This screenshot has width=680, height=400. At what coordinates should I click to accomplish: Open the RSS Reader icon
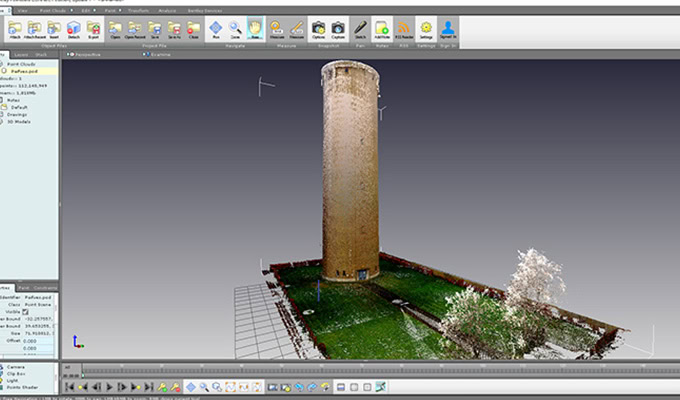tap(404, 29)
